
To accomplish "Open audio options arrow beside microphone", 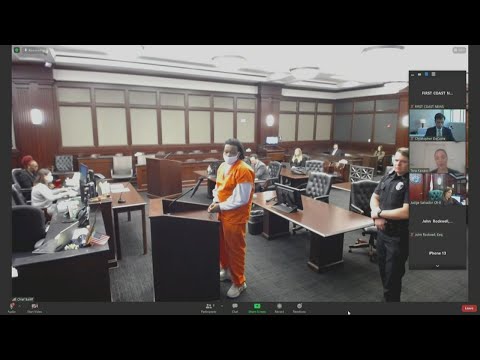I will coord(19,306).
